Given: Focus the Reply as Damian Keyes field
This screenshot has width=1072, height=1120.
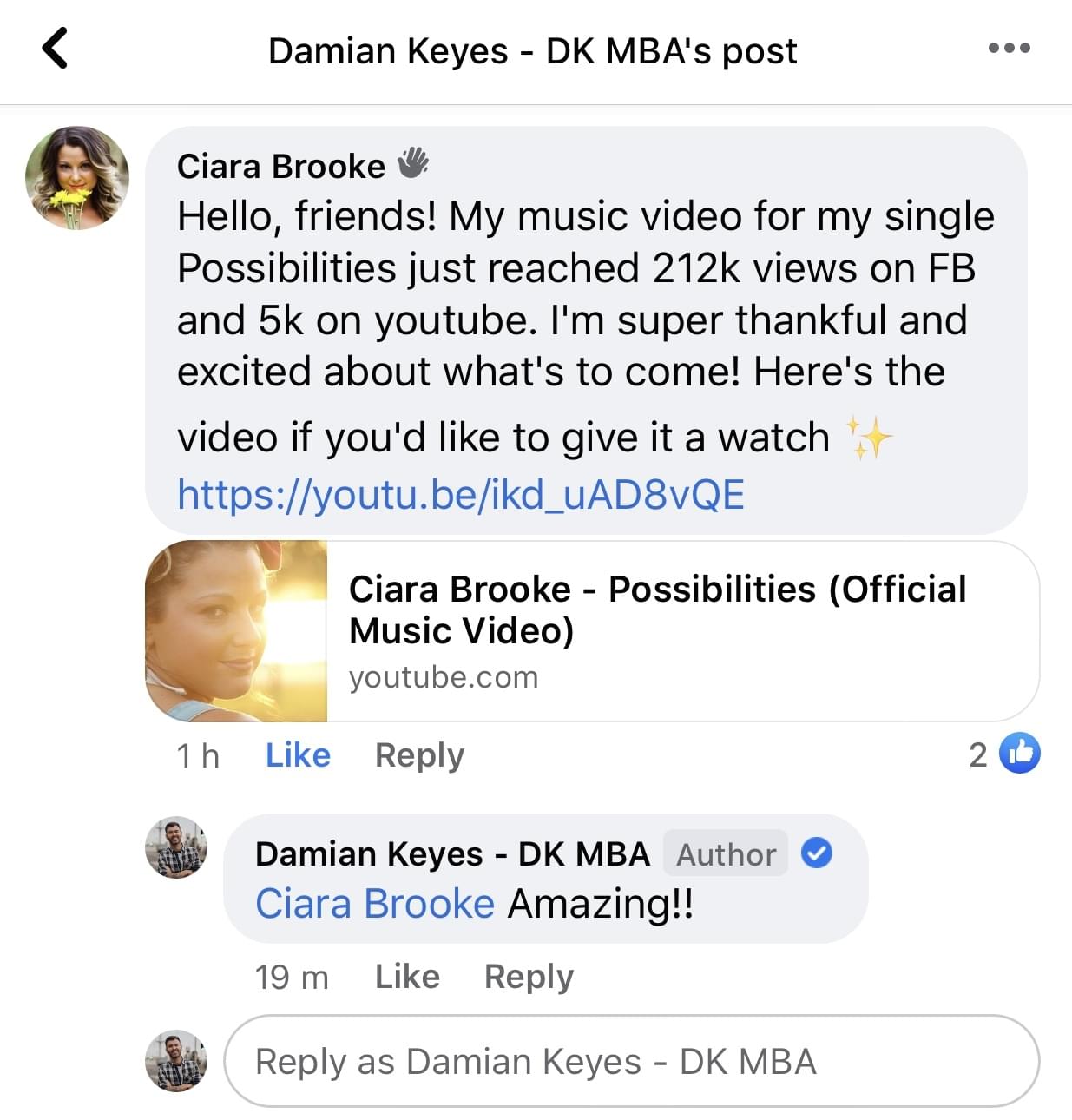Looking at the screenshot, I should pos(631,1061).
